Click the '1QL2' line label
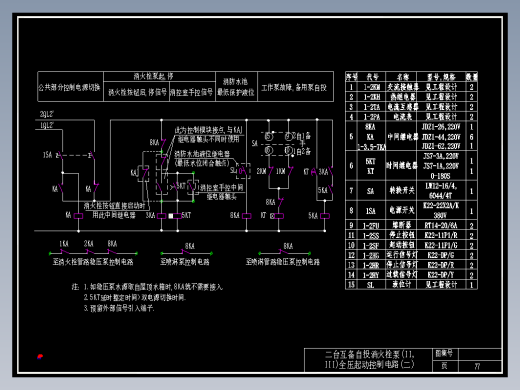 (47, 125)
